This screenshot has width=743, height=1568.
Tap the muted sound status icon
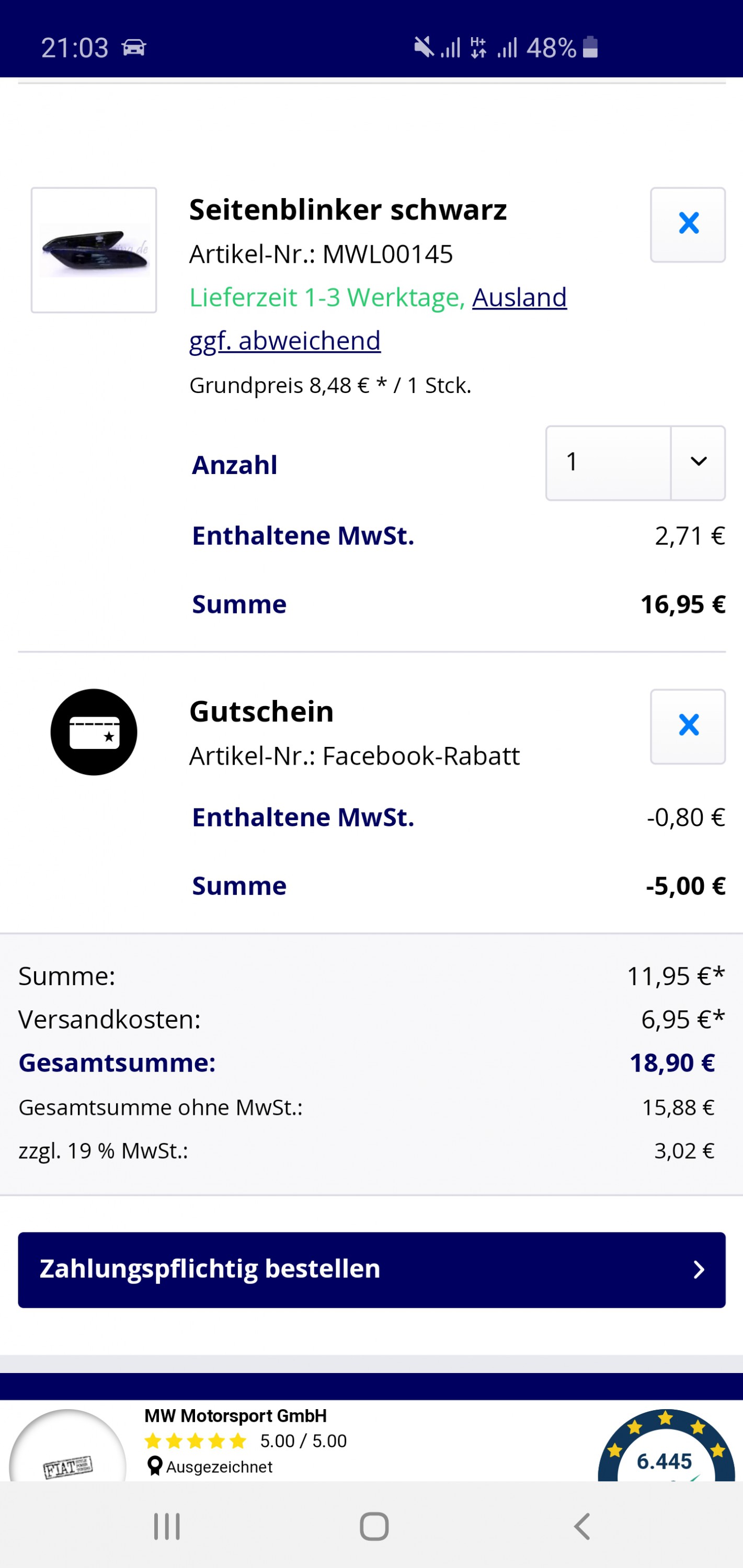pos(424,47)
